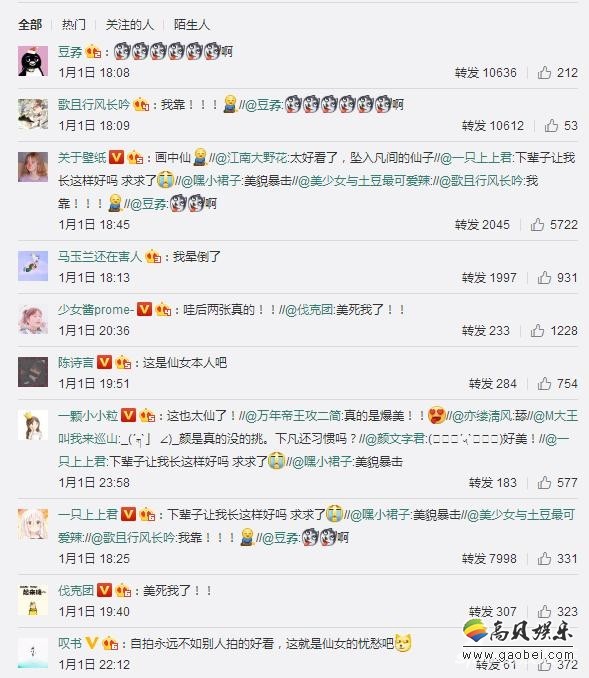Click 转发 10636 on 豆荞's comment
The width and height of the screenshot is (589, 678).
coord(485,73)
